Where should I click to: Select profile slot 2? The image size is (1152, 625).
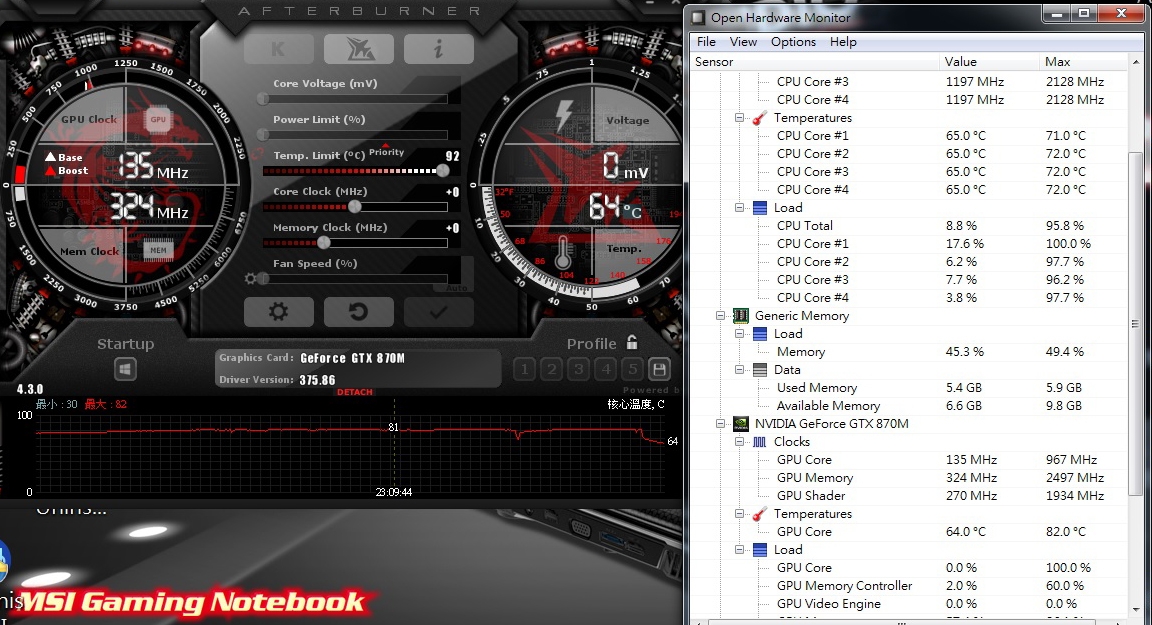(x=551, y=369)
